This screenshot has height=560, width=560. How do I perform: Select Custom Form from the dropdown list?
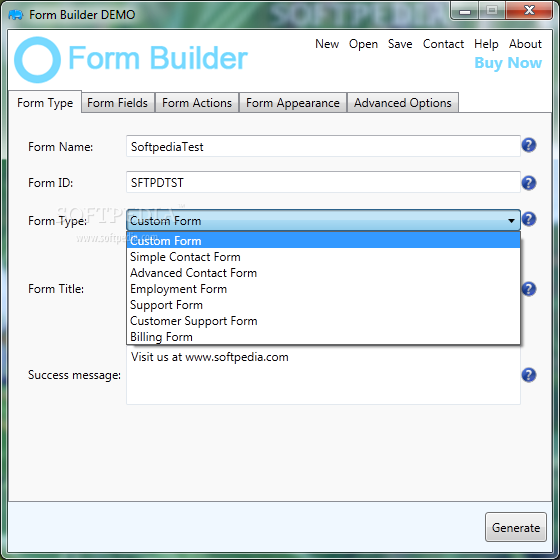point(323,240)
